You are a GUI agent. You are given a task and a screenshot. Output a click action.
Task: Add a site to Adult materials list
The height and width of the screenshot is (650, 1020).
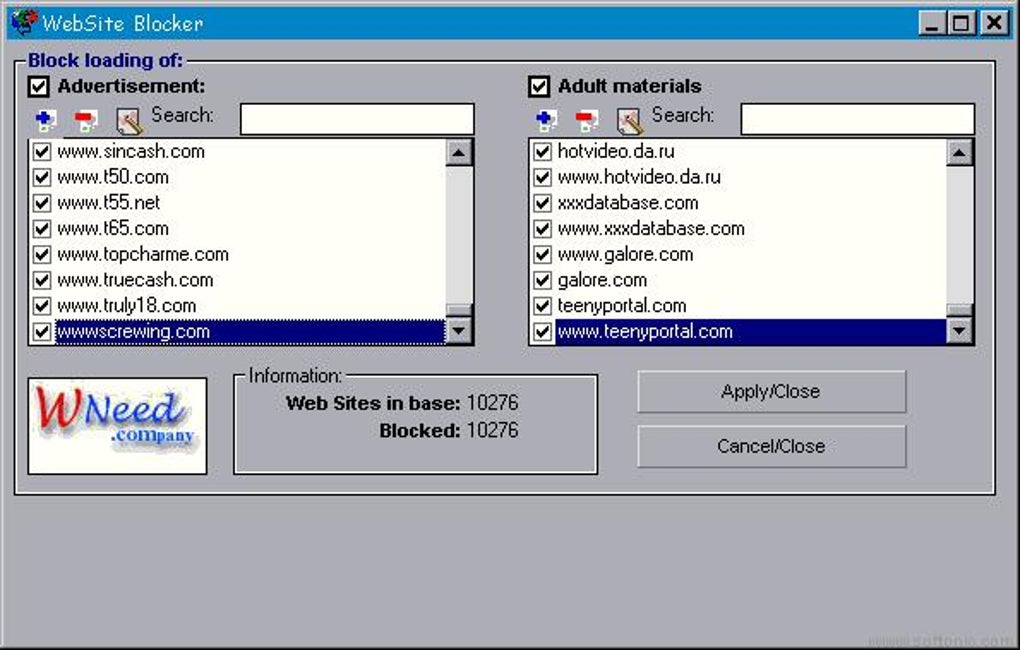(x=546, y=120)
